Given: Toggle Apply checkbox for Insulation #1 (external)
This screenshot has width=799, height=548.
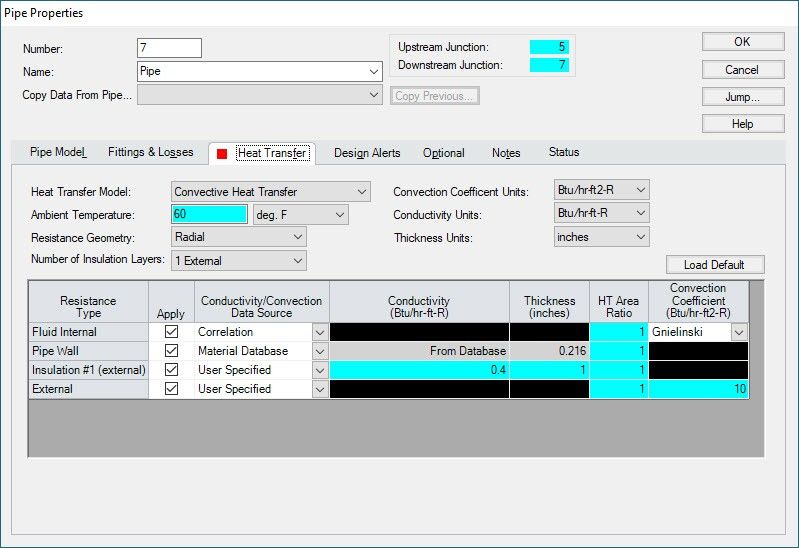Looking at the screenshot, I should pos(171,370).
